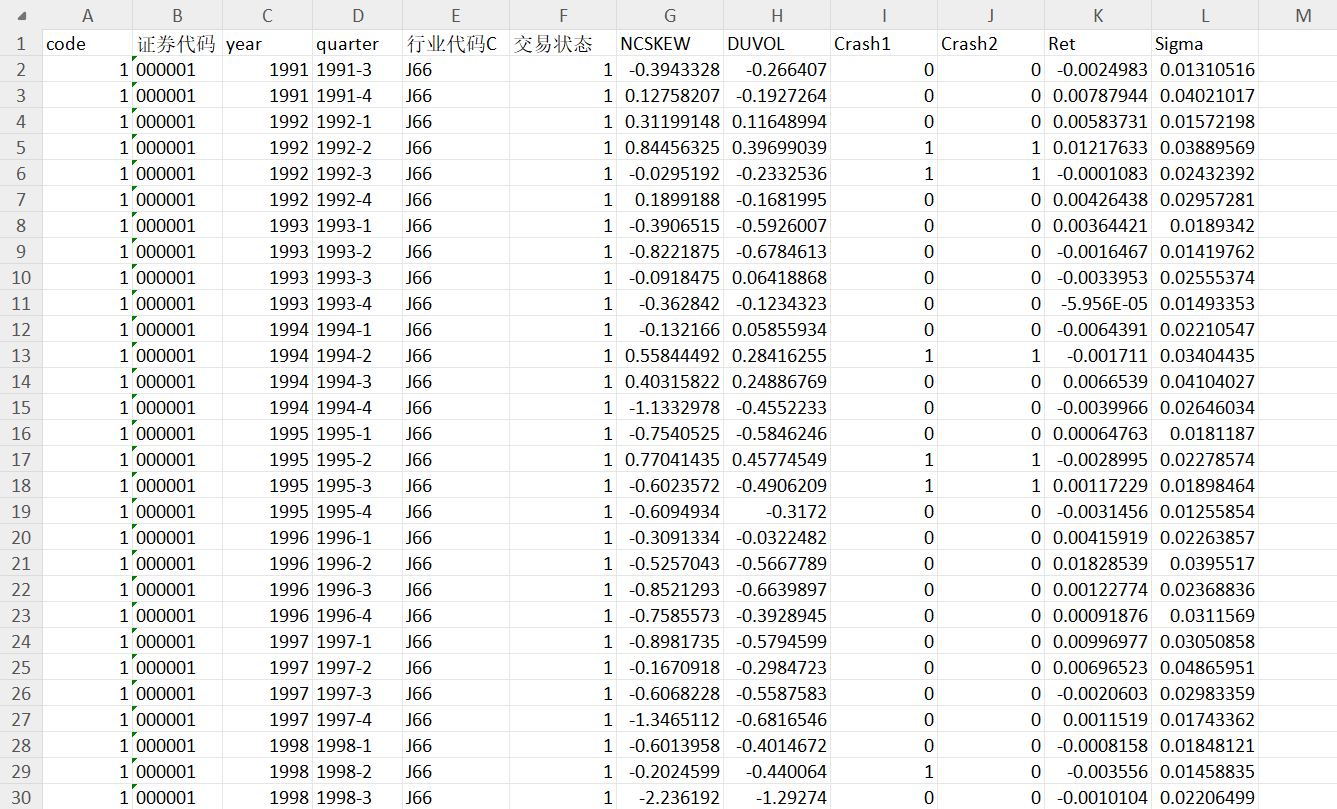Select column F by its header
This screenshot has height=809, width=1337.
click(563, 15)
